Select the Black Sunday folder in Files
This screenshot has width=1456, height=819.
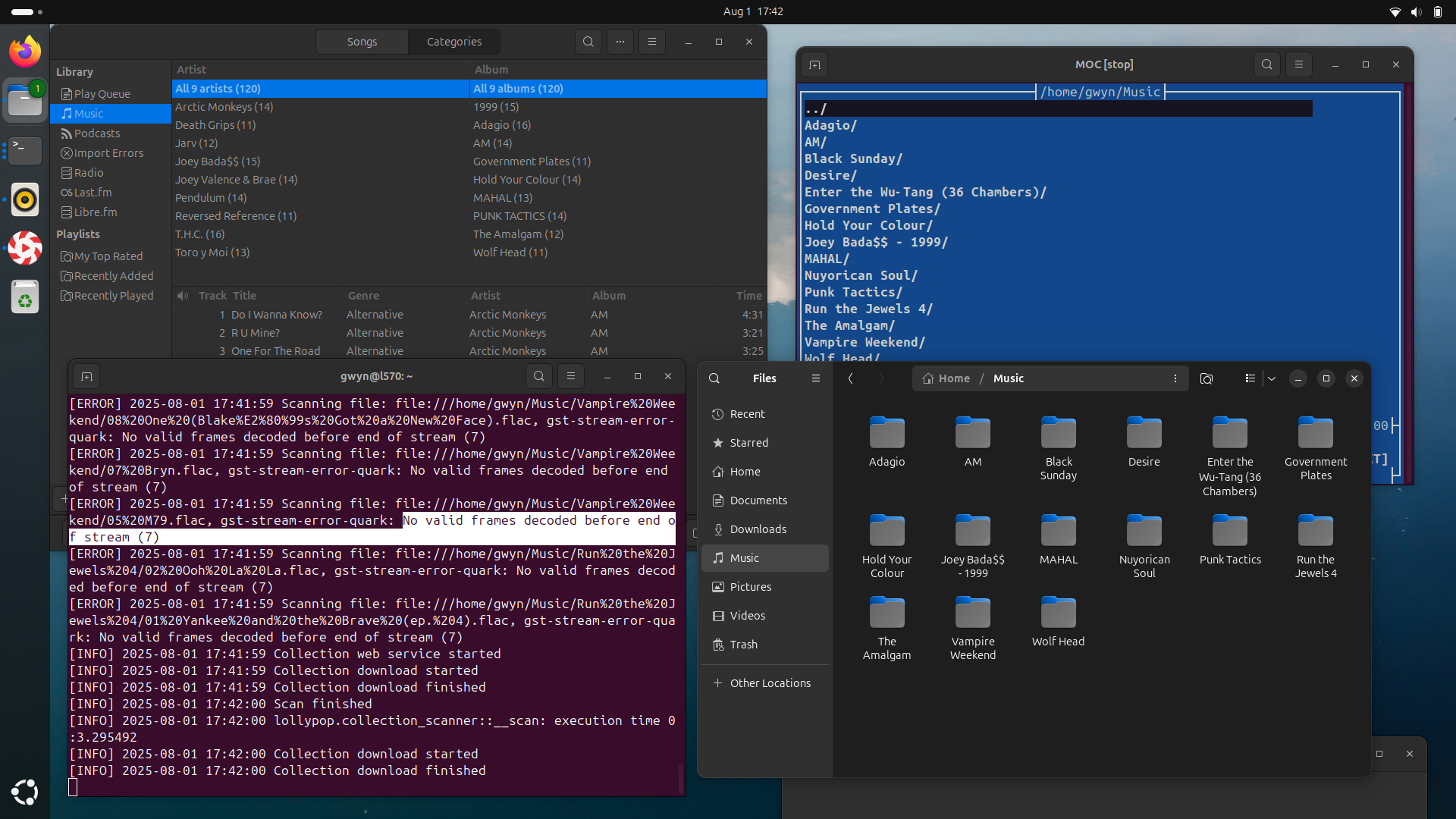click(1058, 448)
